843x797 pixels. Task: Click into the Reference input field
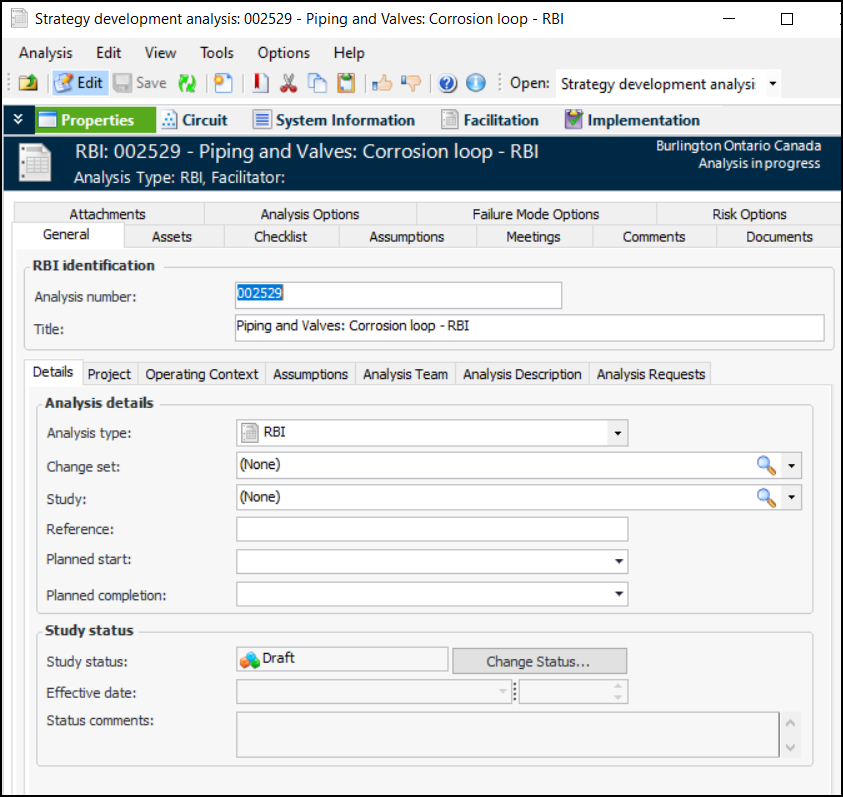(432, 529)
